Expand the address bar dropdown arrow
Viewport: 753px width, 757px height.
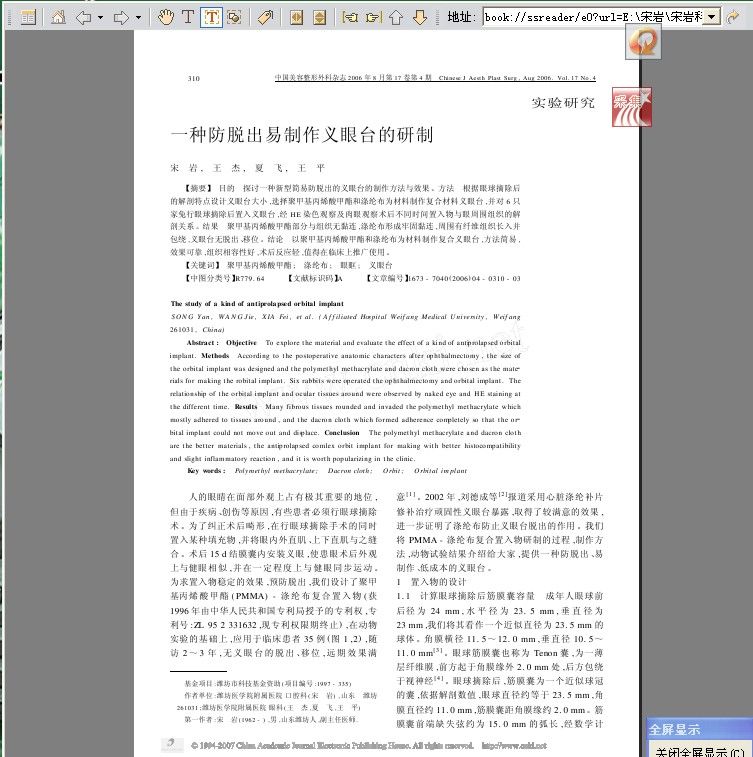pos(711,17)
